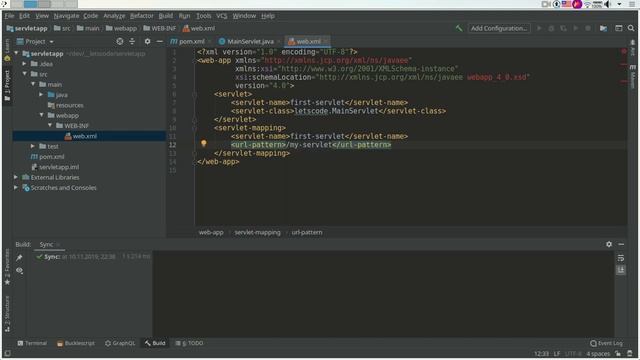Click the Search Everywhere magnifier icon
This screenshot has height=360, width=640.
[631, 28]
